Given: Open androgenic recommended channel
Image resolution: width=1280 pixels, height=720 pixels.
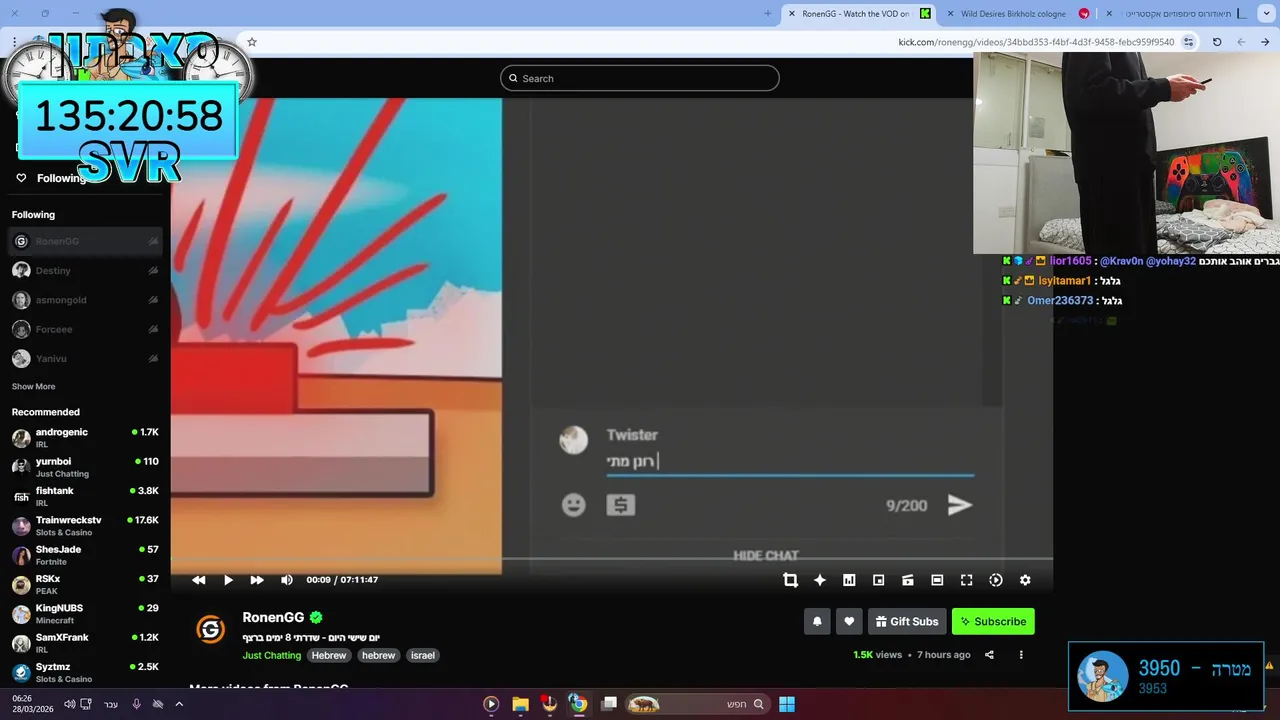Looking at the screenshot, I should click(85, 438).
